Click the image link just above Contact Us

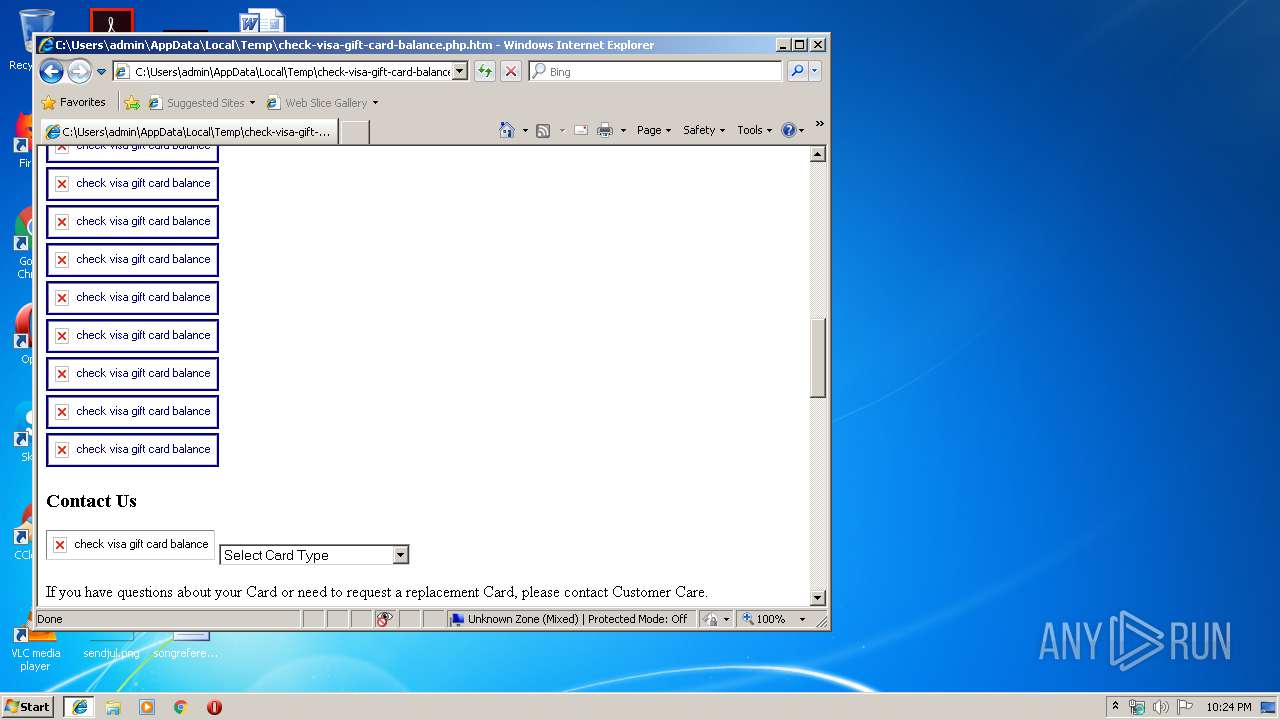click(132, 449)
